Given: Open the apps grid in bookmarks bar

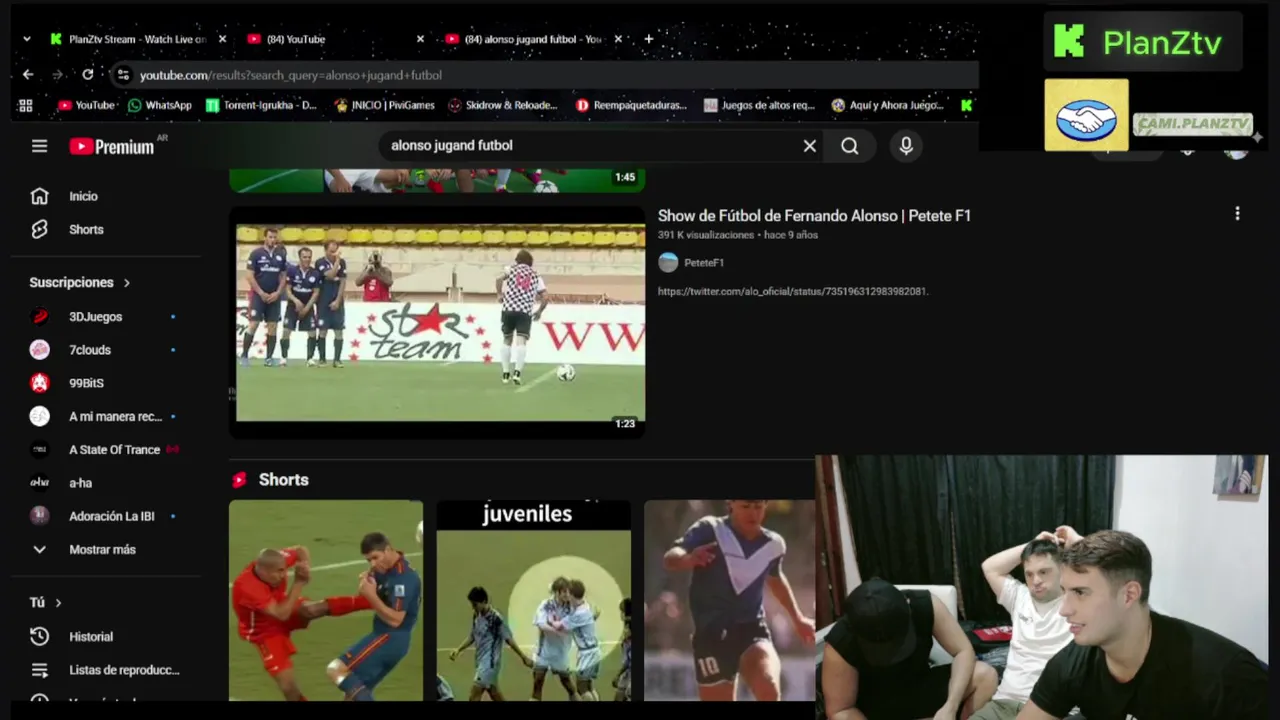Looking at the screenshot, I should pos(26,105).
